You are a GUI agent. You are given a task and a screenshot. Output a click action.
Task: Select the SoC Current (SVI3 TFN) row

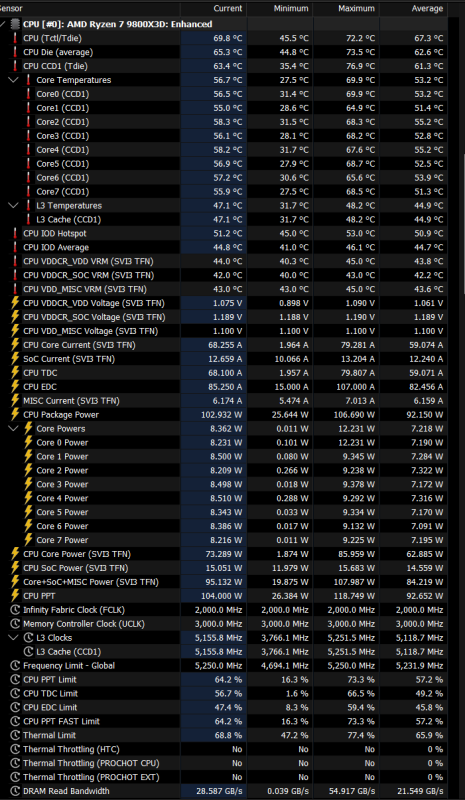[x=224, y=359]
